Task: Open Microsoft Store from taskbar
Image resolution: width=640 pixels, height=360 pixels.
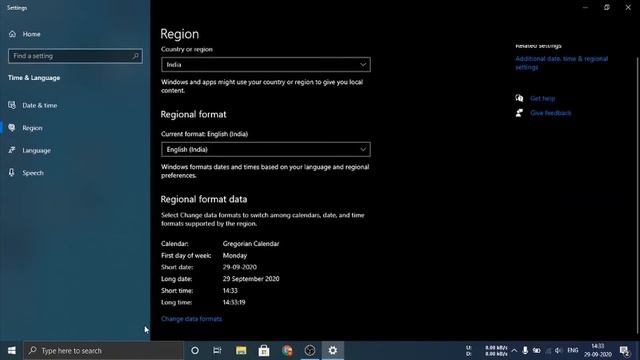Action: pos(264,351)
